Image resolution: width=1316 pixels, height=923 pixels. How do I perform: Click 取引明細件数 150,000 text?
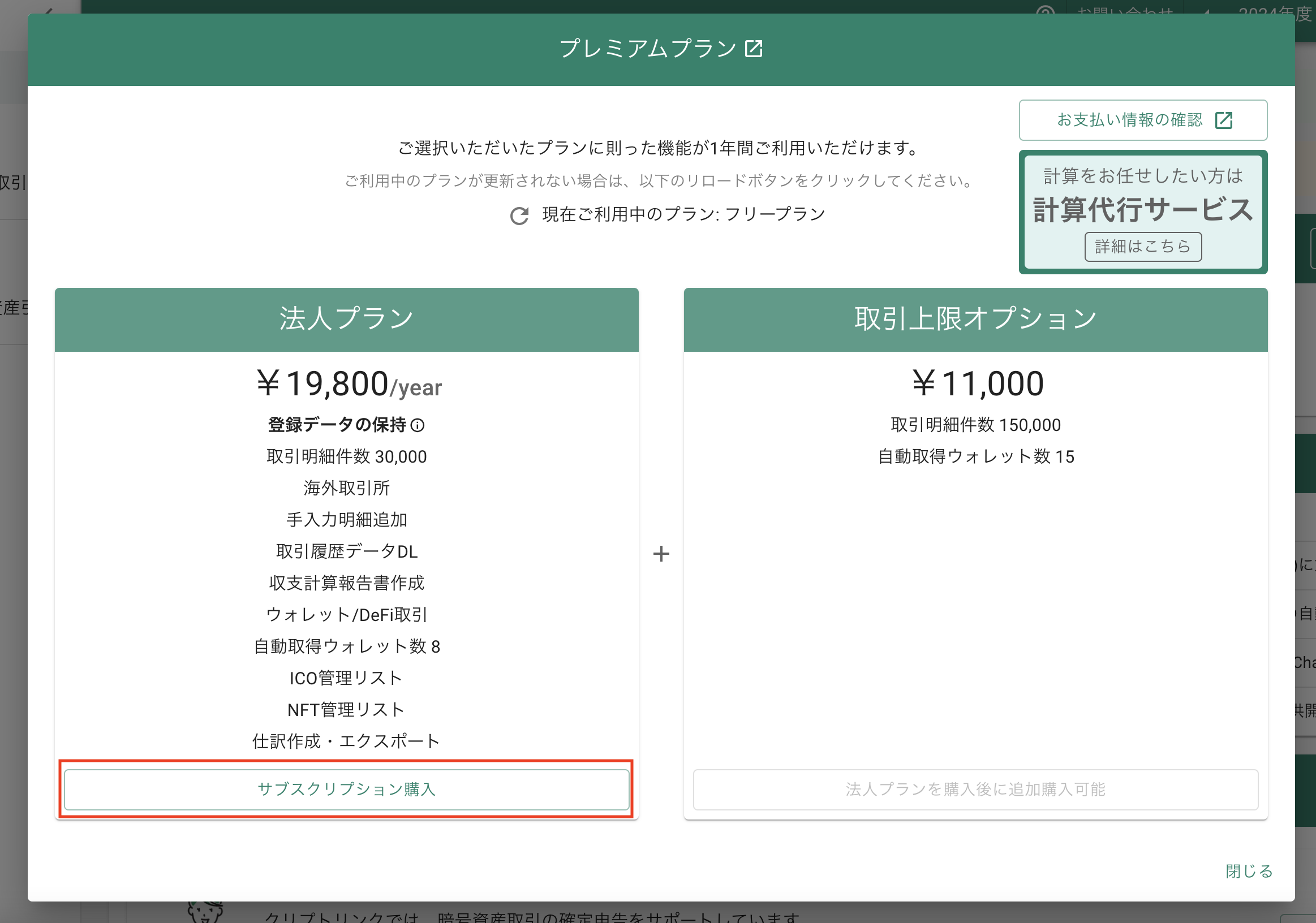[975, 425]
